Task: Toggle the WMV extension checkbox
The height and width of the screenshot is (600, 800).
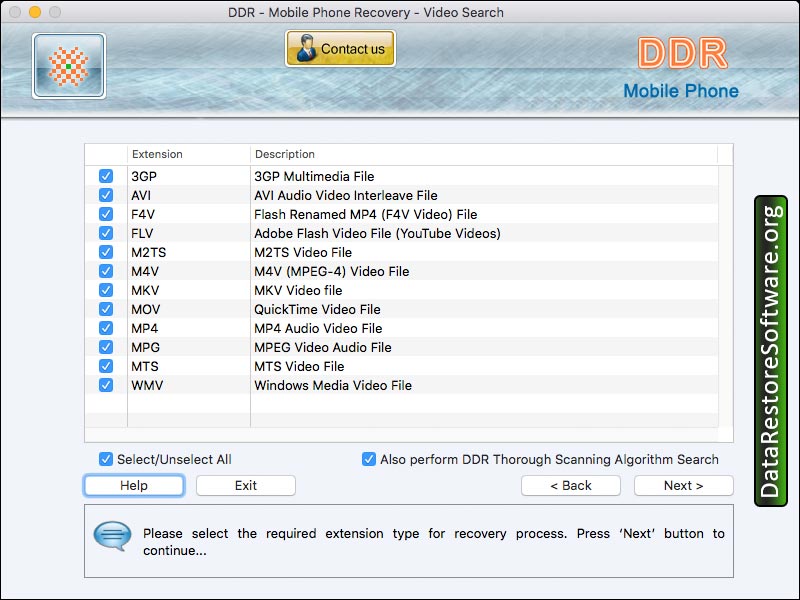Action: [x=106, y=385]
